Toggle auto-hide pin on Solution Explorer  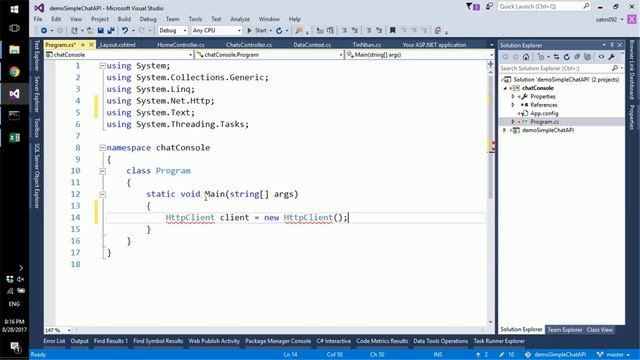pos(612,45)
